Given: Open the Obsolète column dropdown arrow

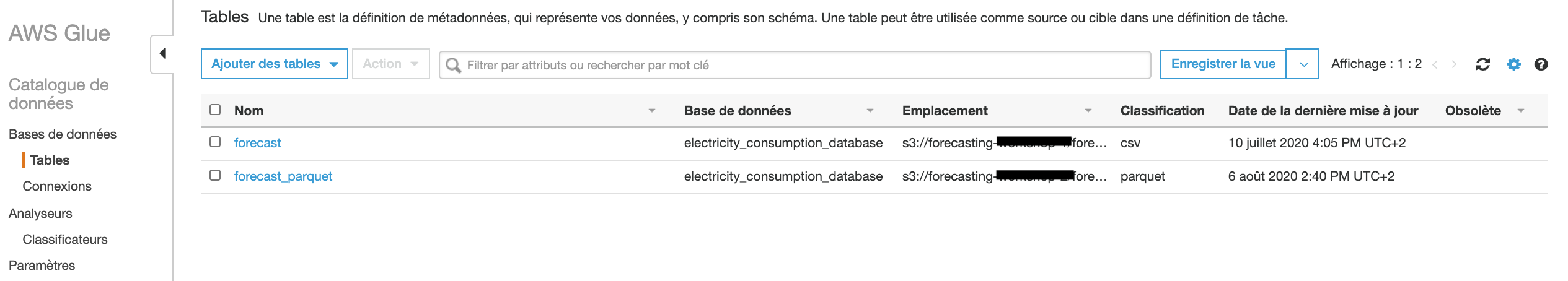Looking at the screenshot, I should tap(1520, 111).
